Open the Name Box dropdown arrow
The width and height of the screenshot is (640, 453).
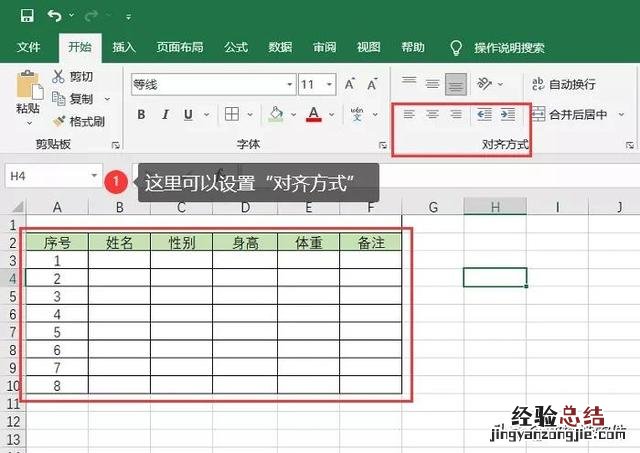pyautogui.click(x=94, y=176)
